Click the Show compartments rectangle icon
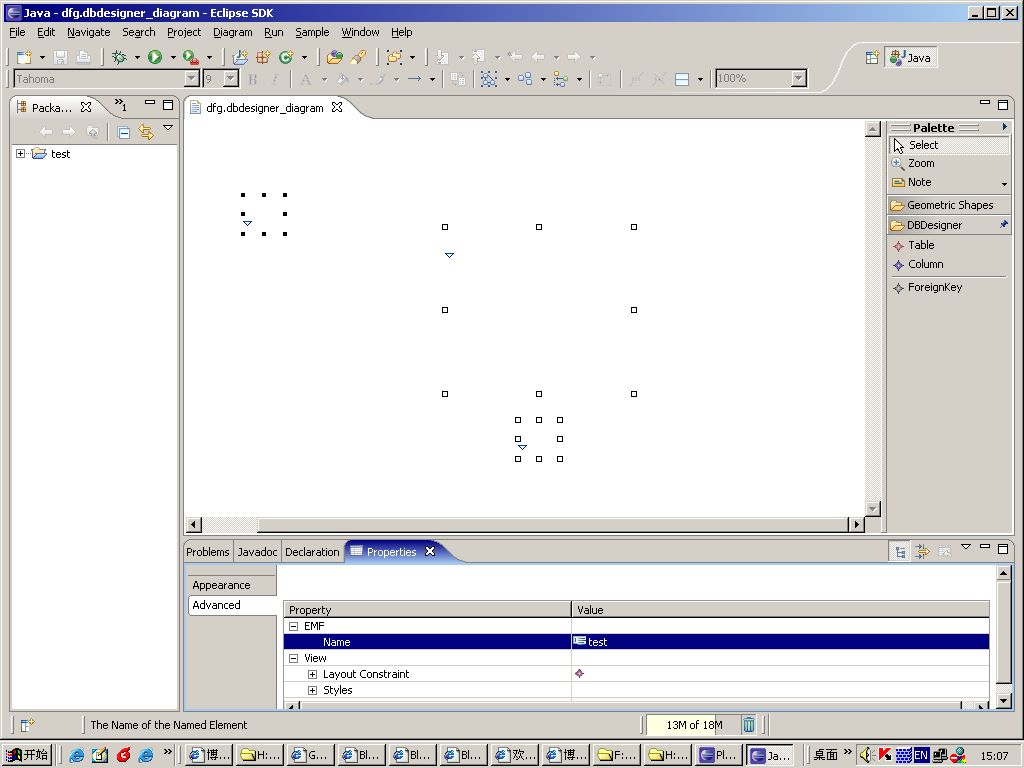The width and height of the screenshot is (1024, 768). [x=682, y=79]
